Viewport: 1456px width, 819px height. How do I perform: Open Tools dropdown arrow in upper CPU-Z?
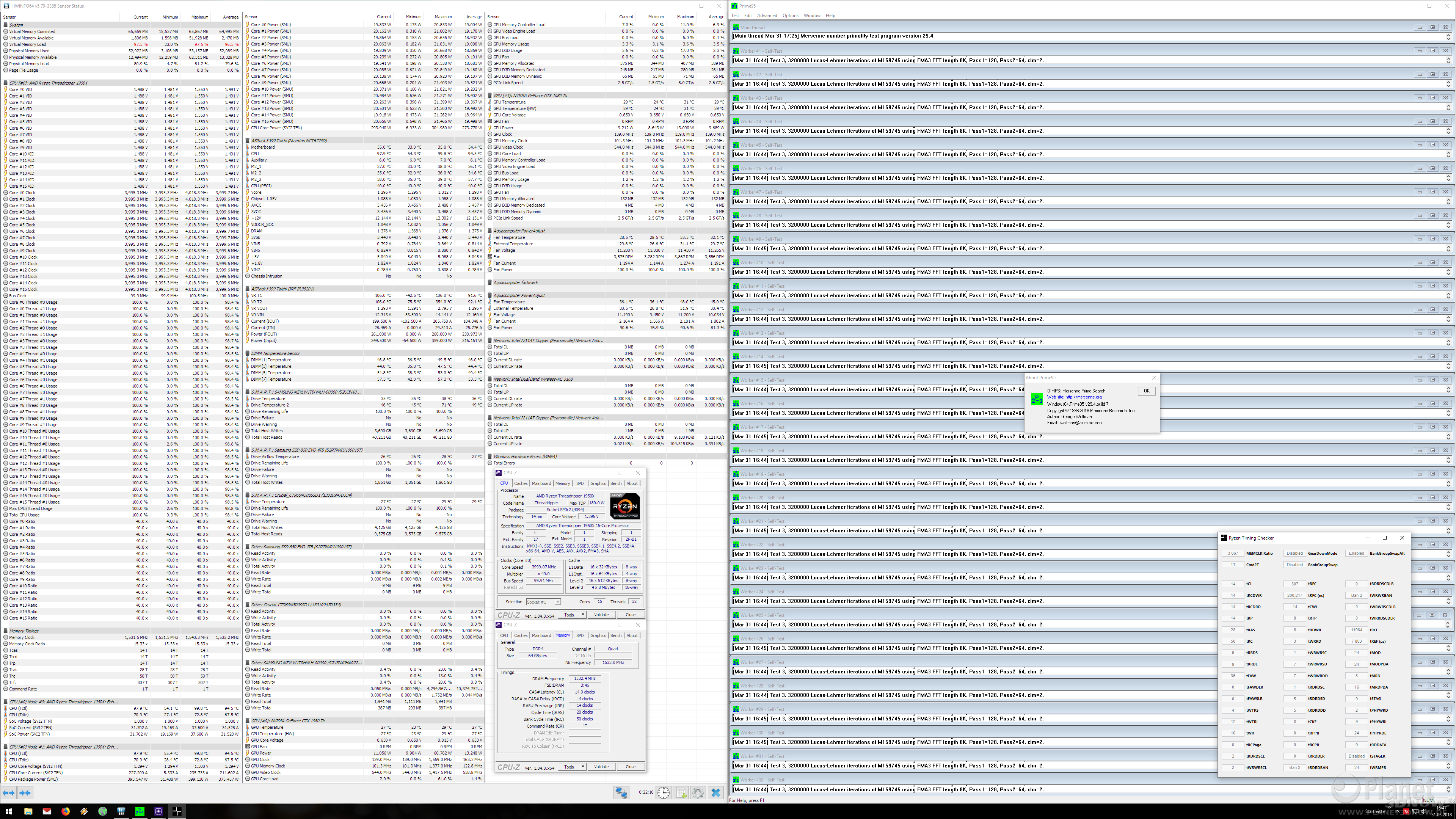click(x=583, y=614)
